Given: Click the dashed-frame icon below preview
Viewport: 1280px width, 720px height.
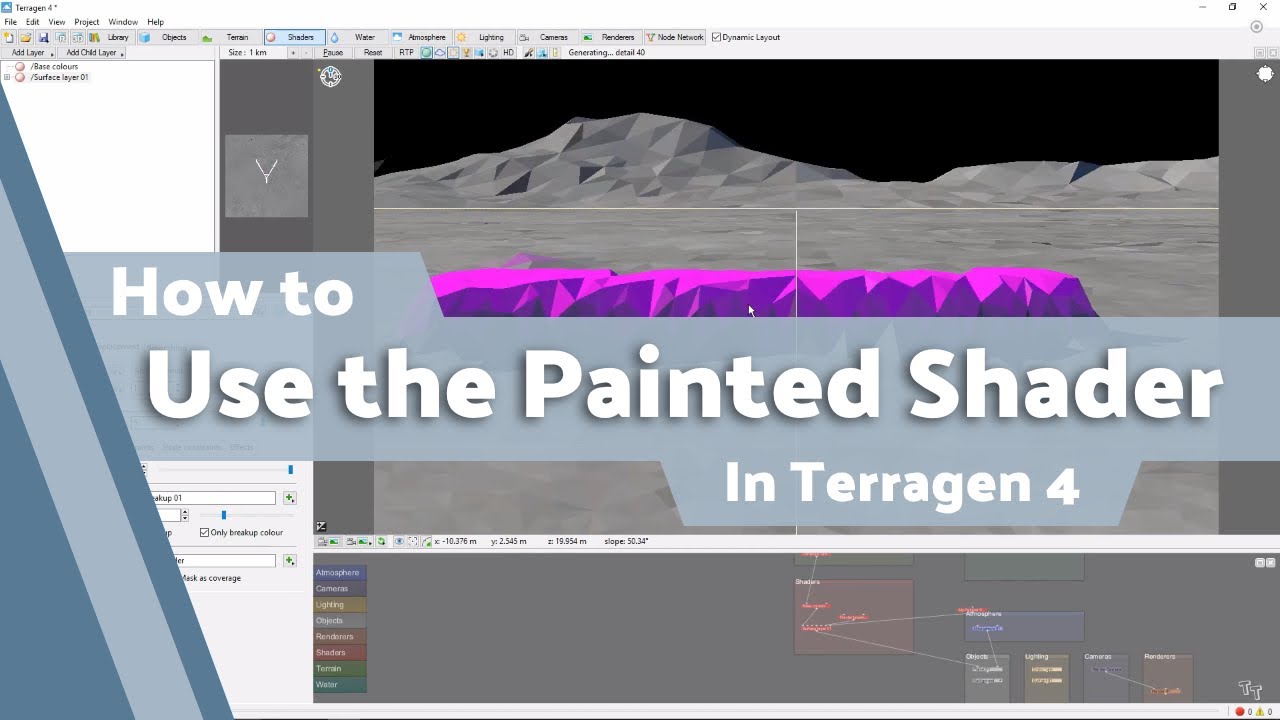Looking at the screenshot, I should click(412, 541).
